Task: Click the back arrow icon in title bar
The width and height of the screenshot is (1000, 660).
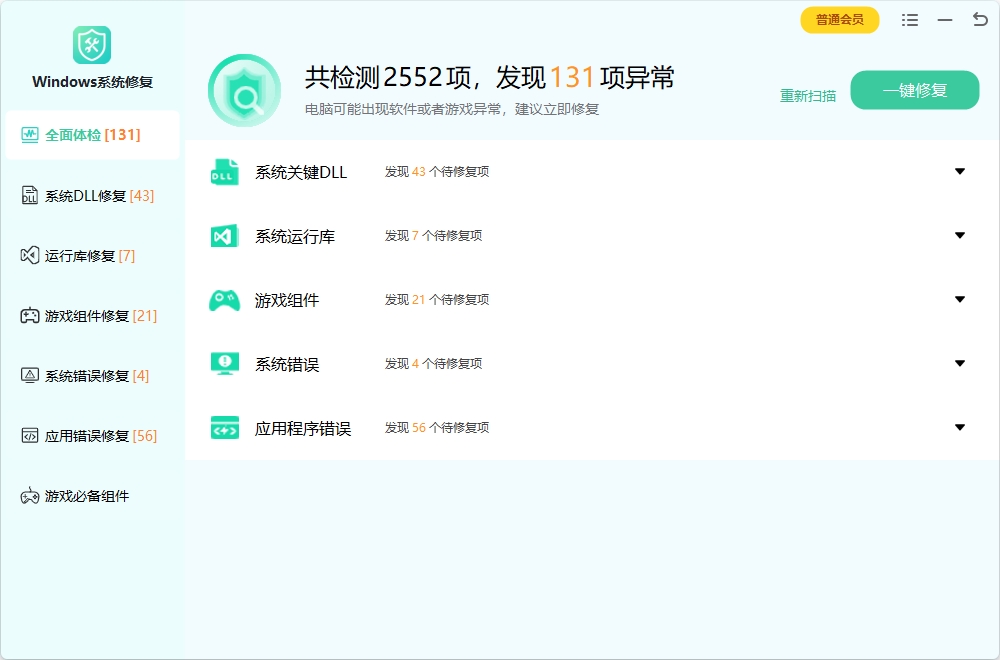Action: (980, 19)
